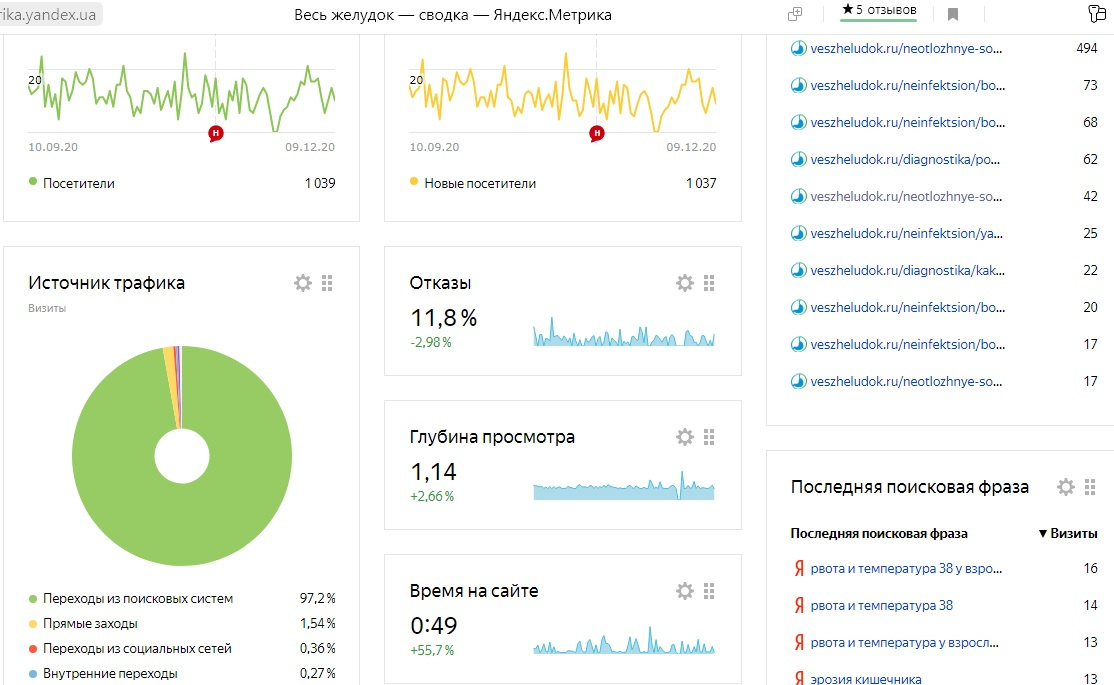
Task: Click the 1 039 visitors total value
Action: coord(320,183)
